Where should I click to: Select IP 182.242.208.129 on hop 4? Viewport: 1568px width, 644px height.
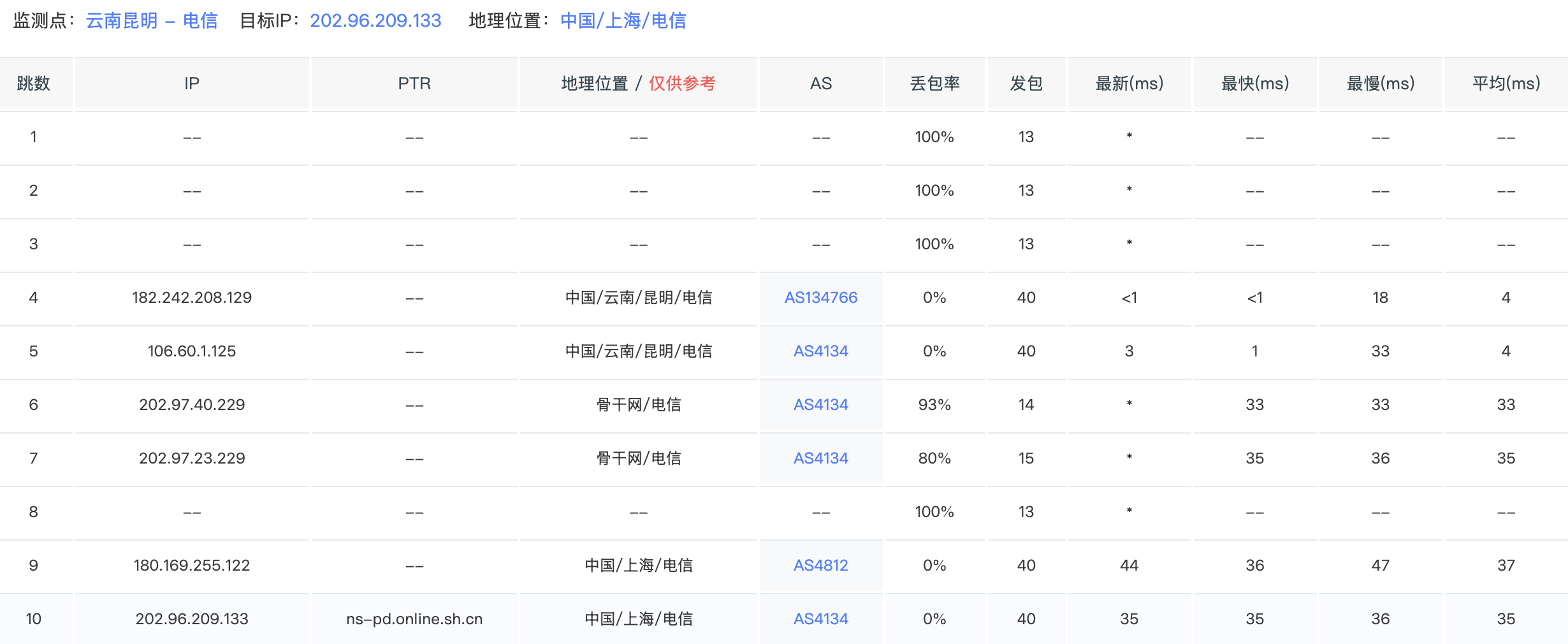pyautogui.click(x=191, y=297)
